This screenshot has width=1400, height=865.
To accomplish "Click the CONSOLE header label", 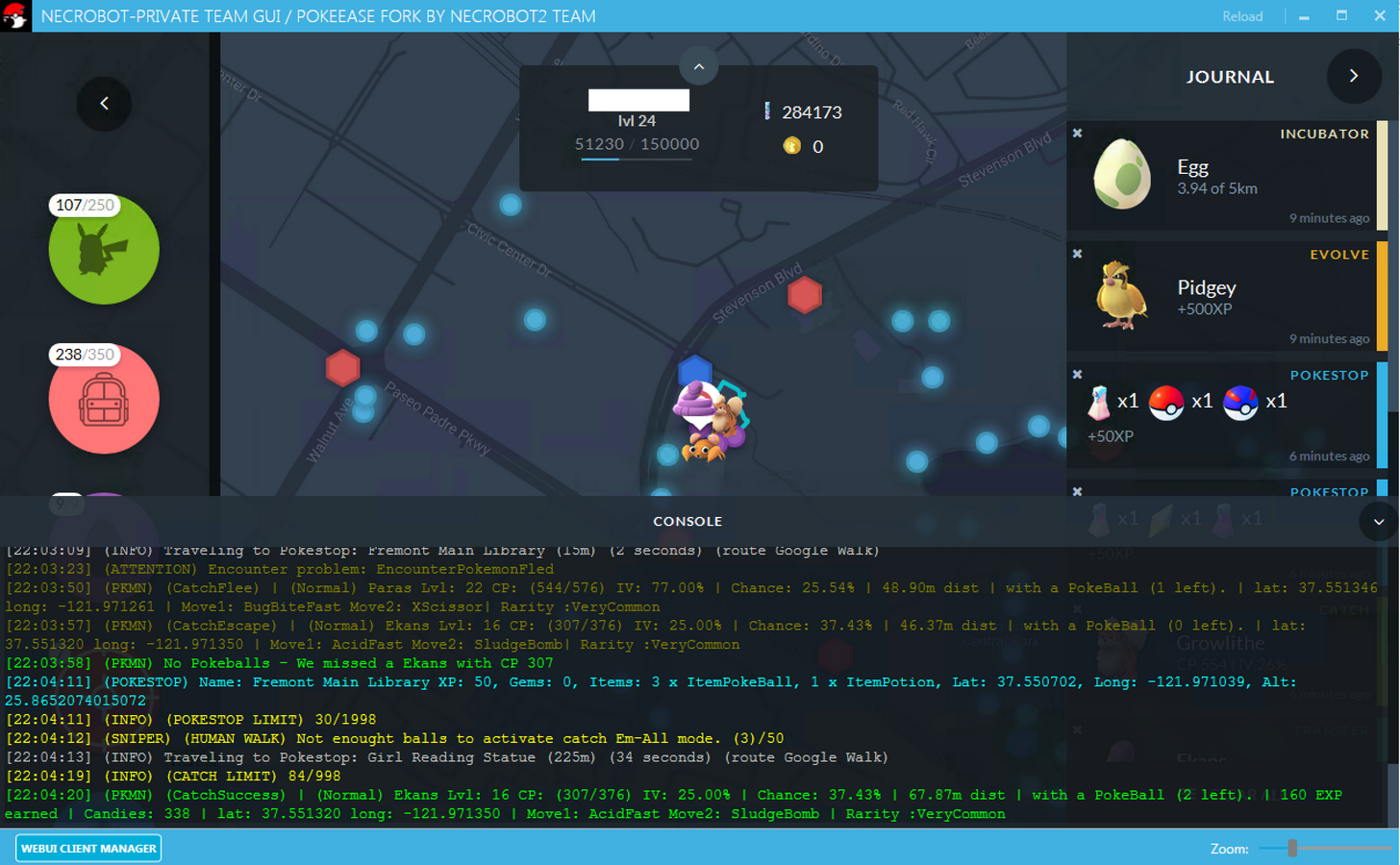I will [687, 521].
